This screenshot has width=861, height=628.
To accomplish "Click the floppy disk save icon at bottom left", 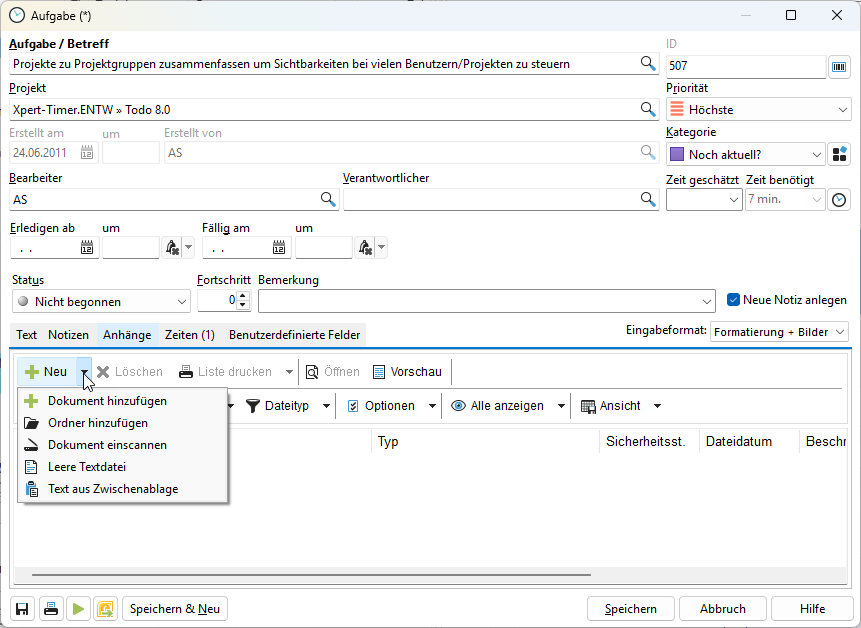I will tap(21, 609).
